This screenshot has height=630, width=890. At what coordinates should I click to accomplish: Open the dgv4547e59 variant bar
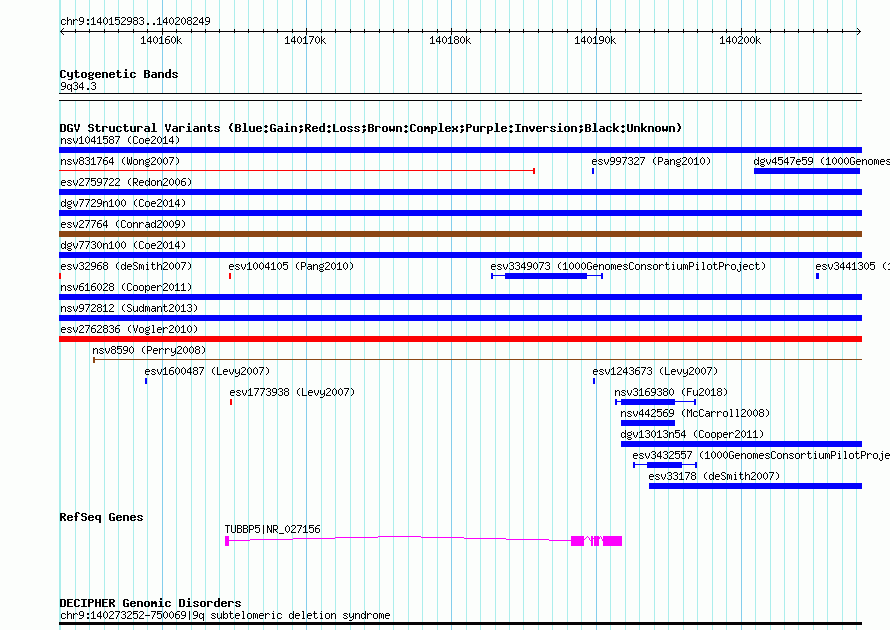coord(807,171)
